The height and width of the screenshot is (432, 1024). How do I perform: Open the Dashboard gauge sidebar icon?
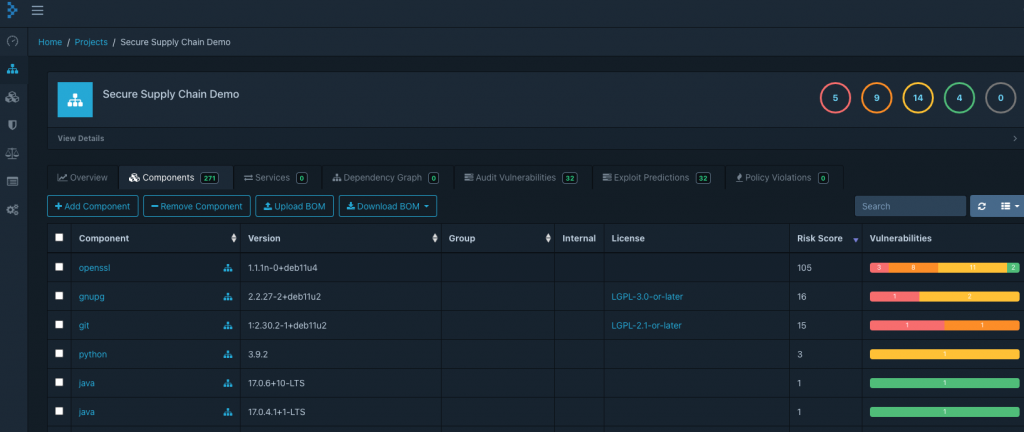click(x=12, y=41)
